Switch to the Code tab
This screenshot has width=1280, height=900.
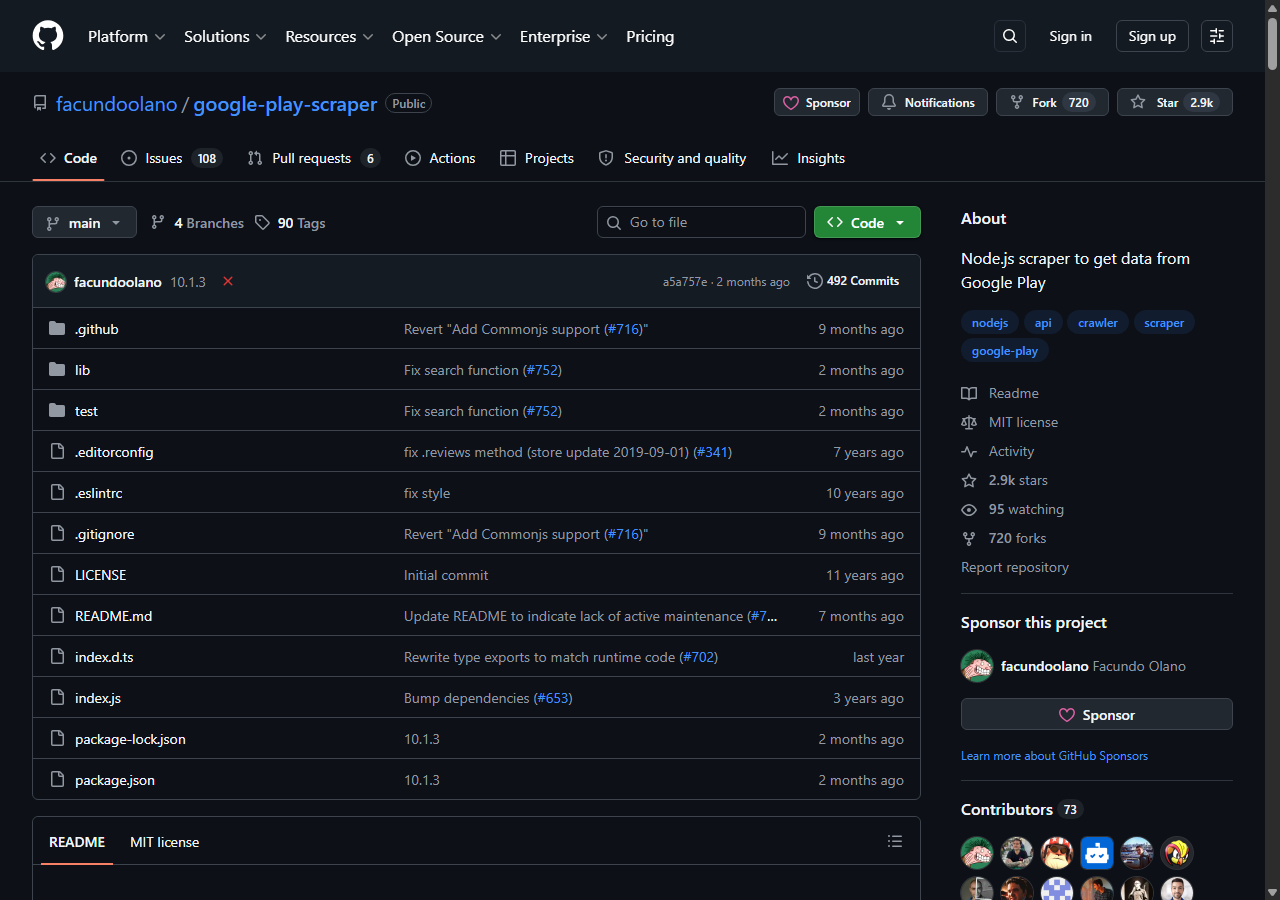tap(68, 158)
